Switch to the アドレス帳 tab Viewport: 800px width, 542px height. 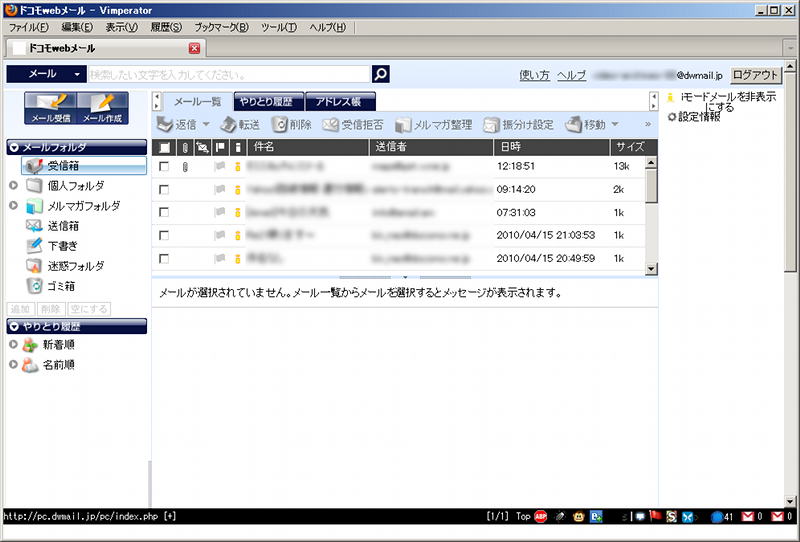340,102
